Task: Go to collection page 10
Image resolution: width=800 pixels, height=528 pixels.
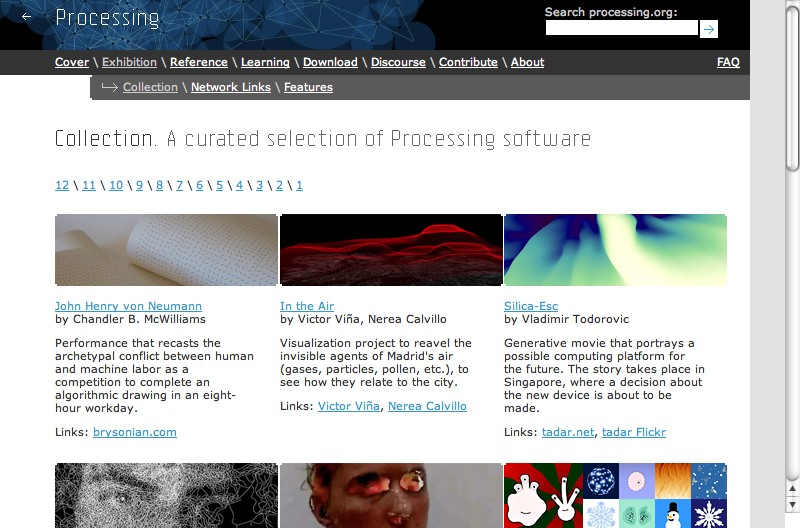Action: (x=116, y=185)
